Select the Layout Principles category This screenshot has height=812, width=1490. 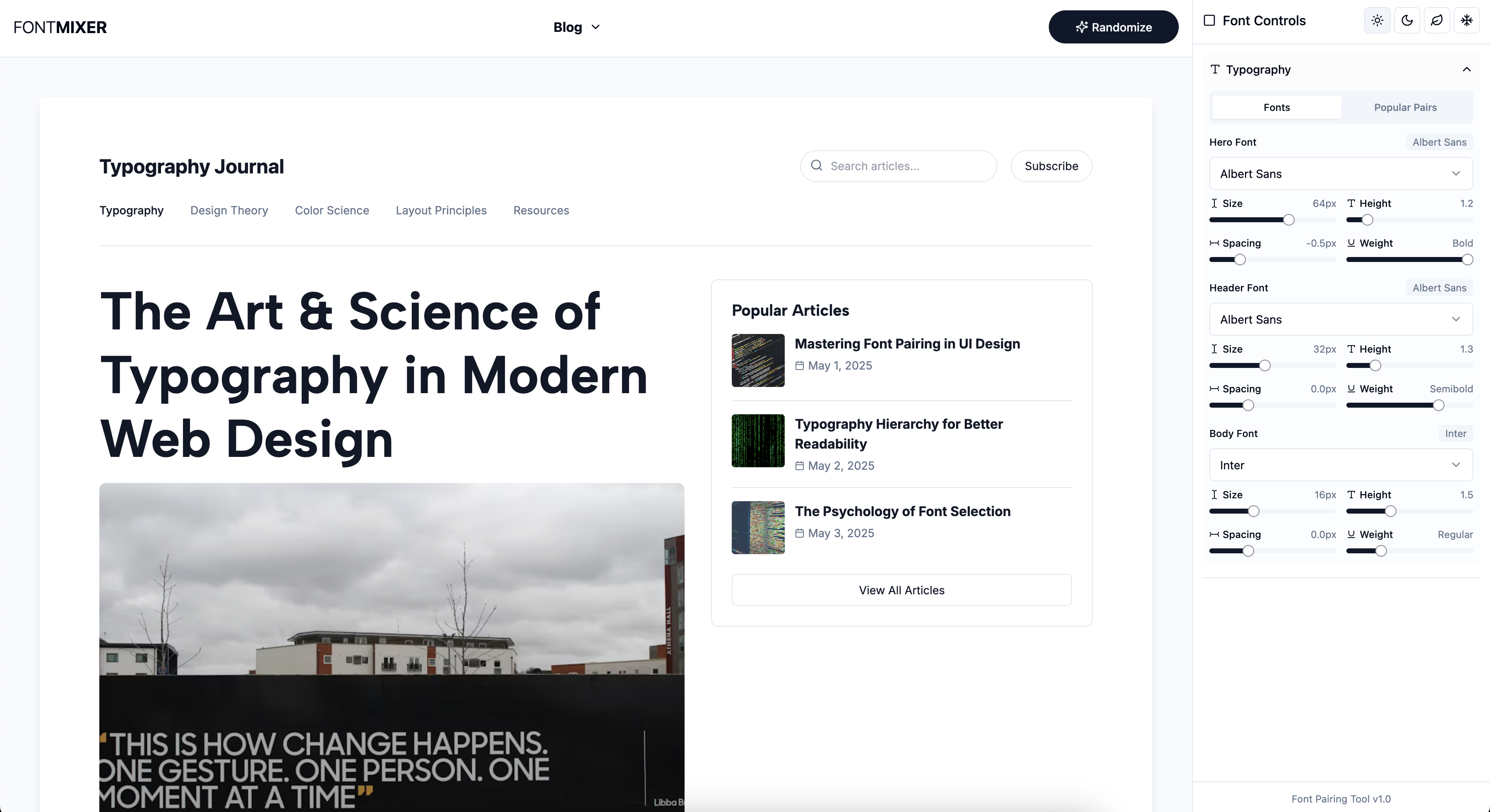(441, 211)
